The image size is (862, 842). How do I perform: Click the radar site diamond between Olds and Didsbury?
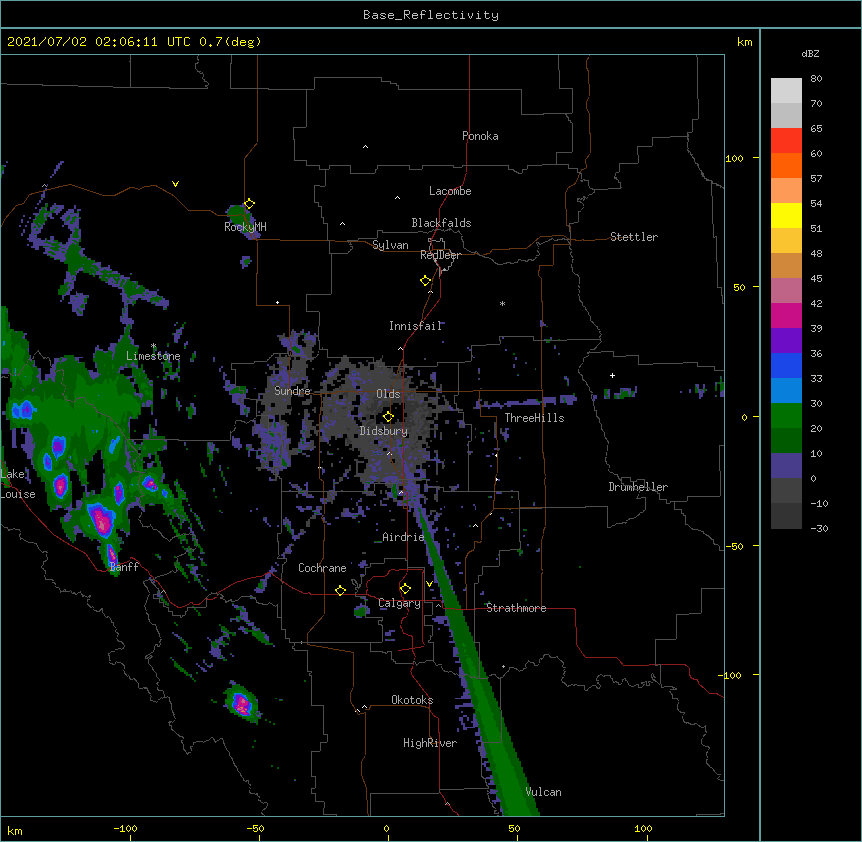coord(388,416)
